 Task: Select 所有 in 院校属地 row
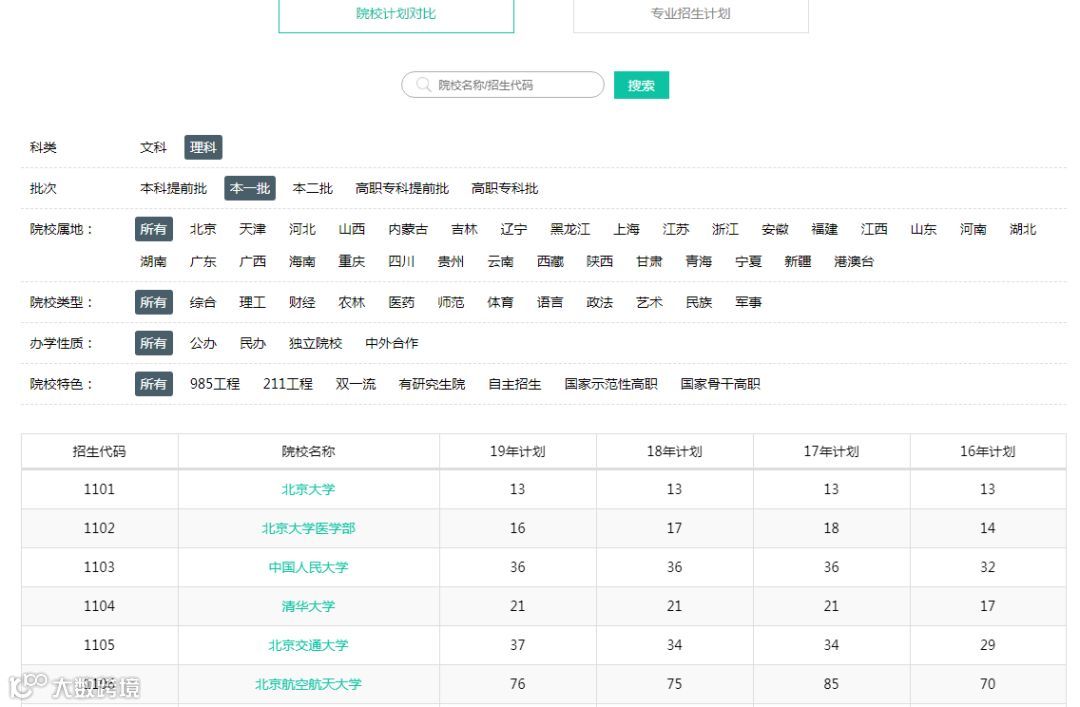154,229
